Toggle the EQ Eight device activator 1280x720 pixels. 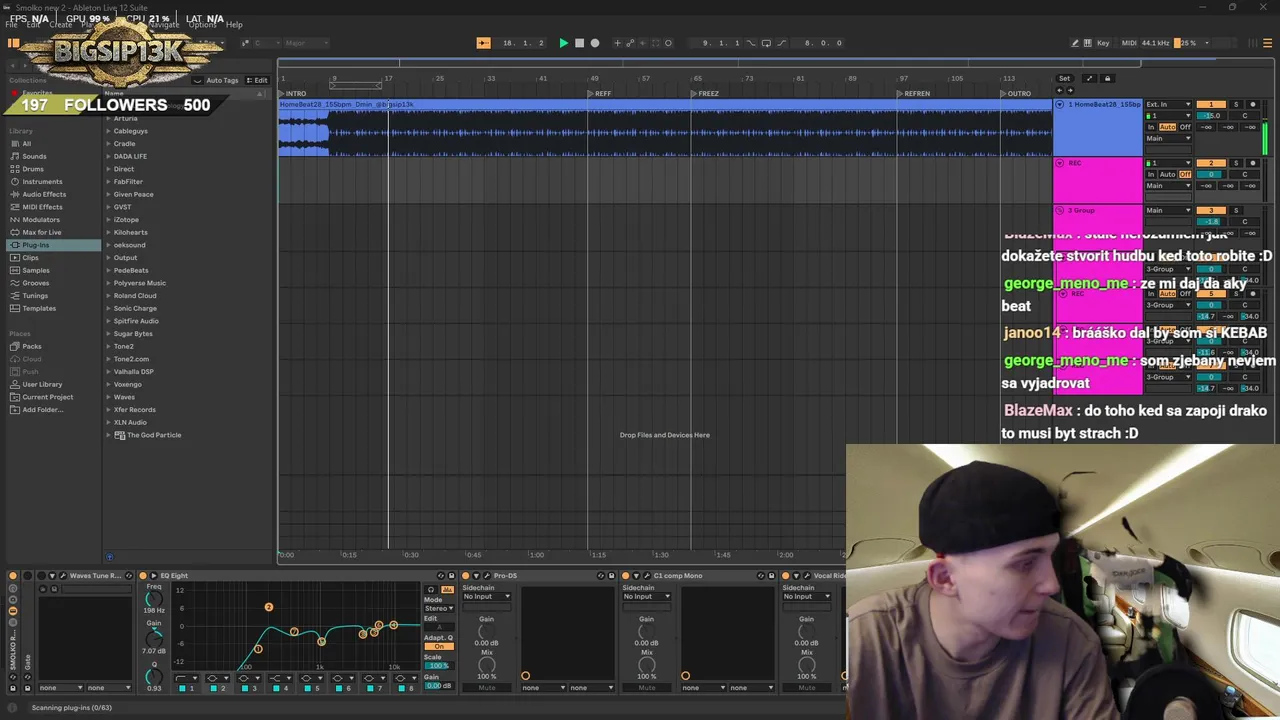(x=142, y=576)
